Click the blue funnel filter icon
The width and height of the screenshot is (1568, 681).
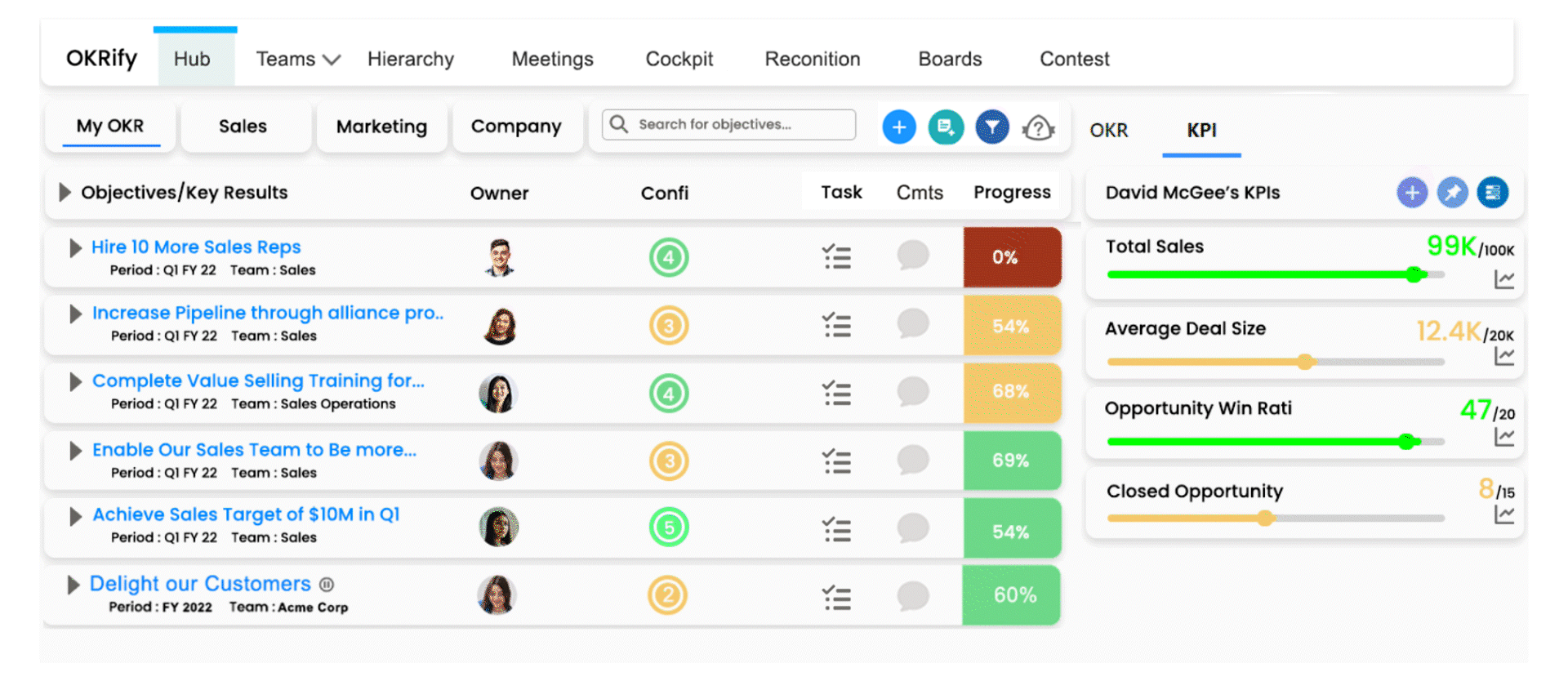[991, 127]
